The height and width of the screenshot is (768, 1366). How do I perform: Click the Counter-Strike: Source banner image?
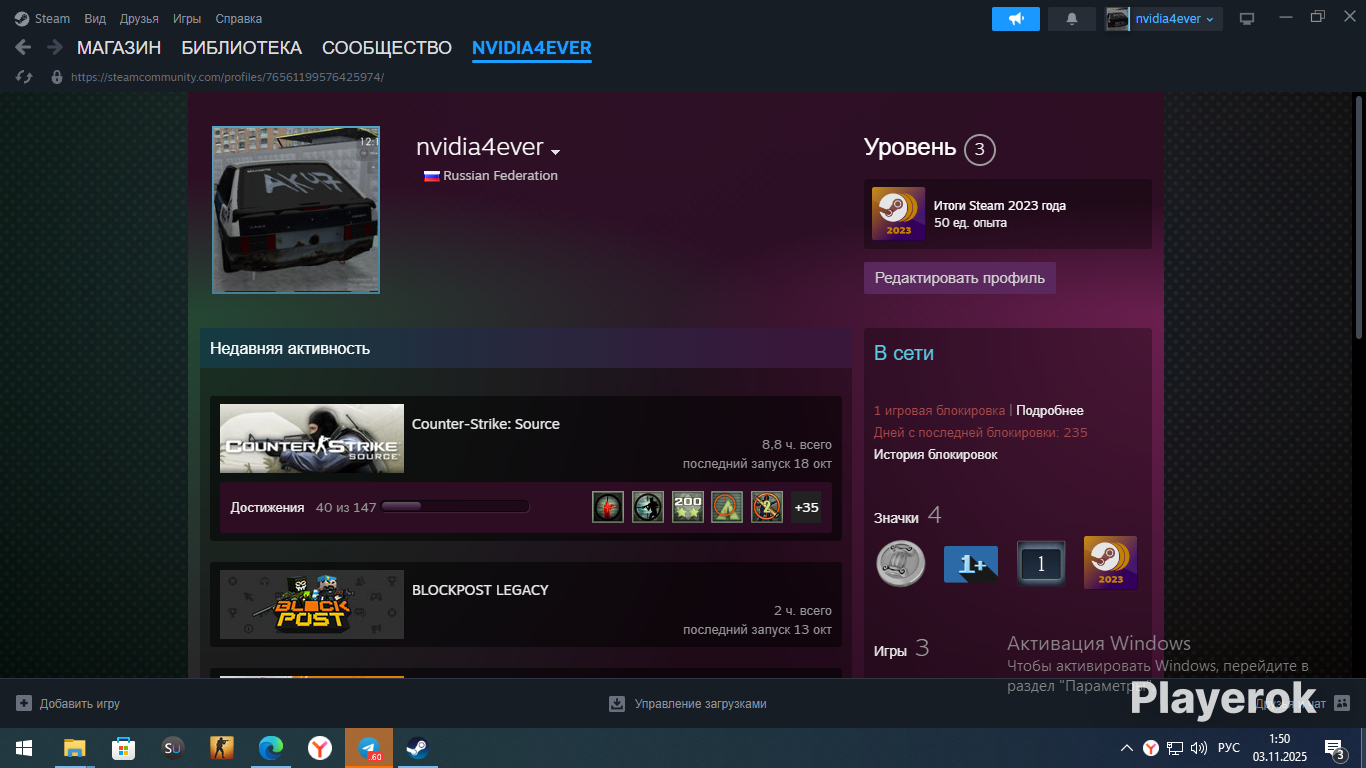pyautogui.click(x=312, y=438)
